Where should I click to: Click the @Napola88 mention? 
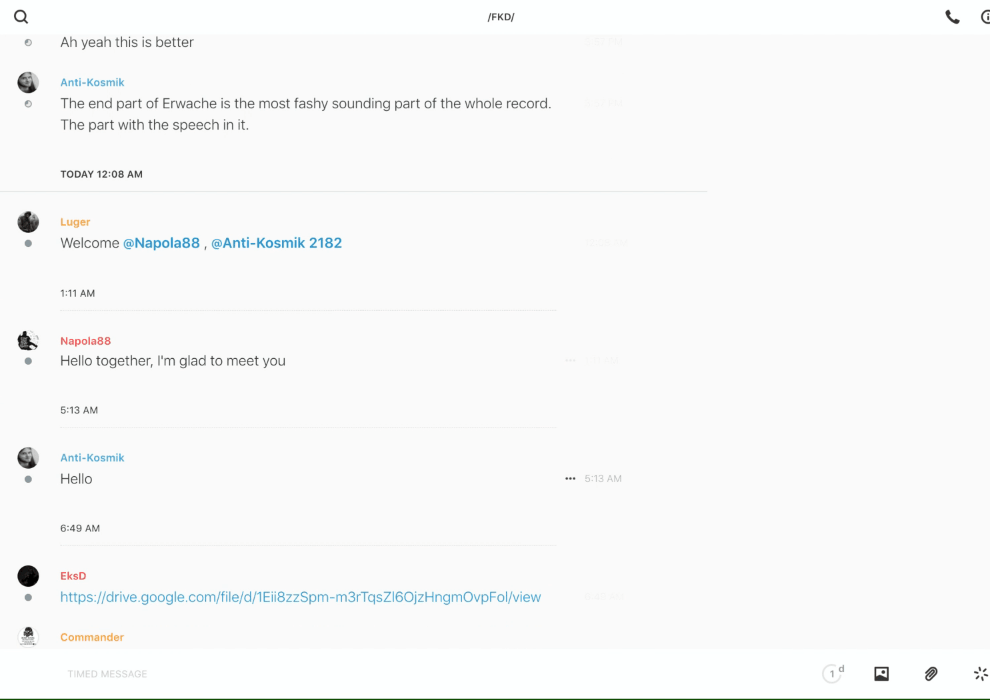(161, 243)
